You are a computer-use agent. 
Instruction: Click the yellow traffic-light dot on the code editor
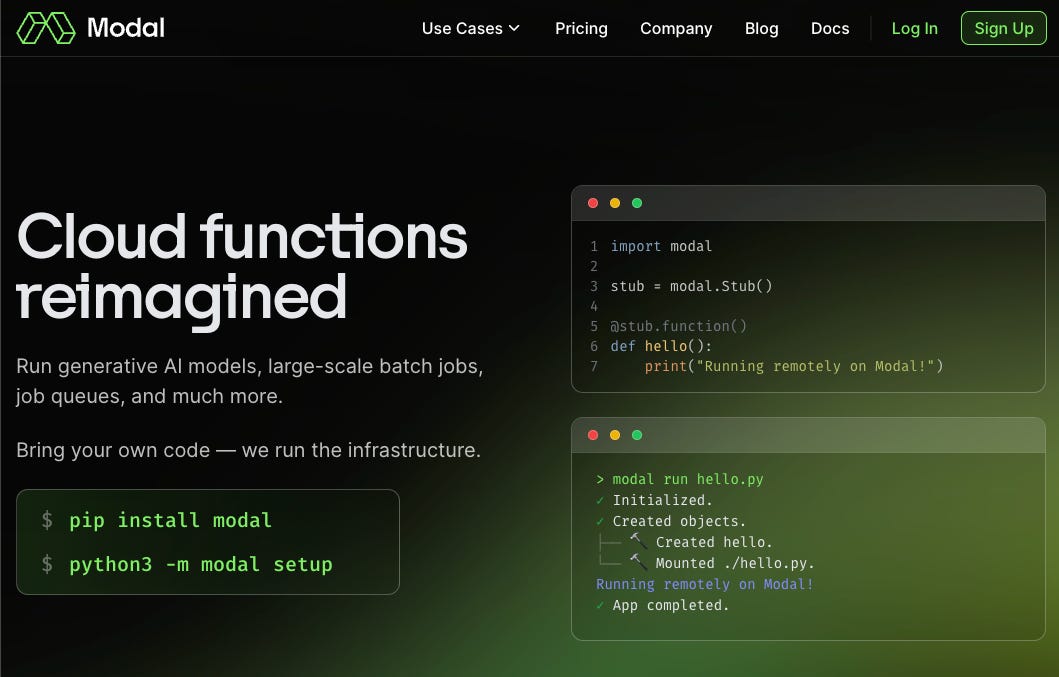(614, 202)
